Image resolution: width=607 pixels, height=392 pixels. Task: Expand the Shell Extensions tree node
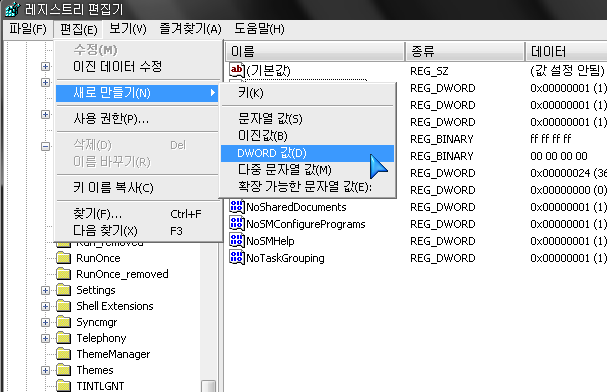click(45, 306)
